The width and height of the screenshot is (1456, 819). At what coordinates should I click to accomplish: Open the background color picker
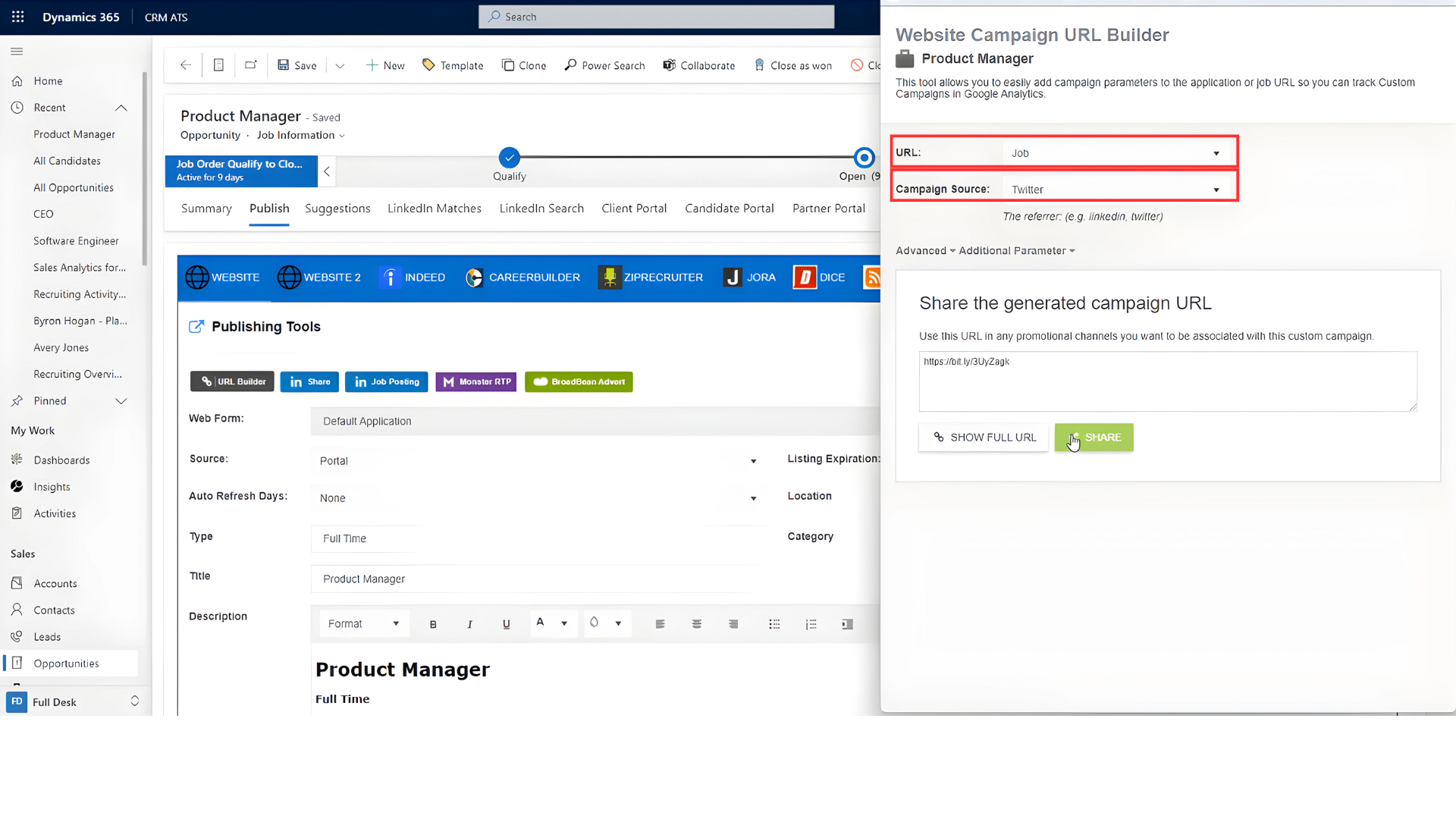607,624
